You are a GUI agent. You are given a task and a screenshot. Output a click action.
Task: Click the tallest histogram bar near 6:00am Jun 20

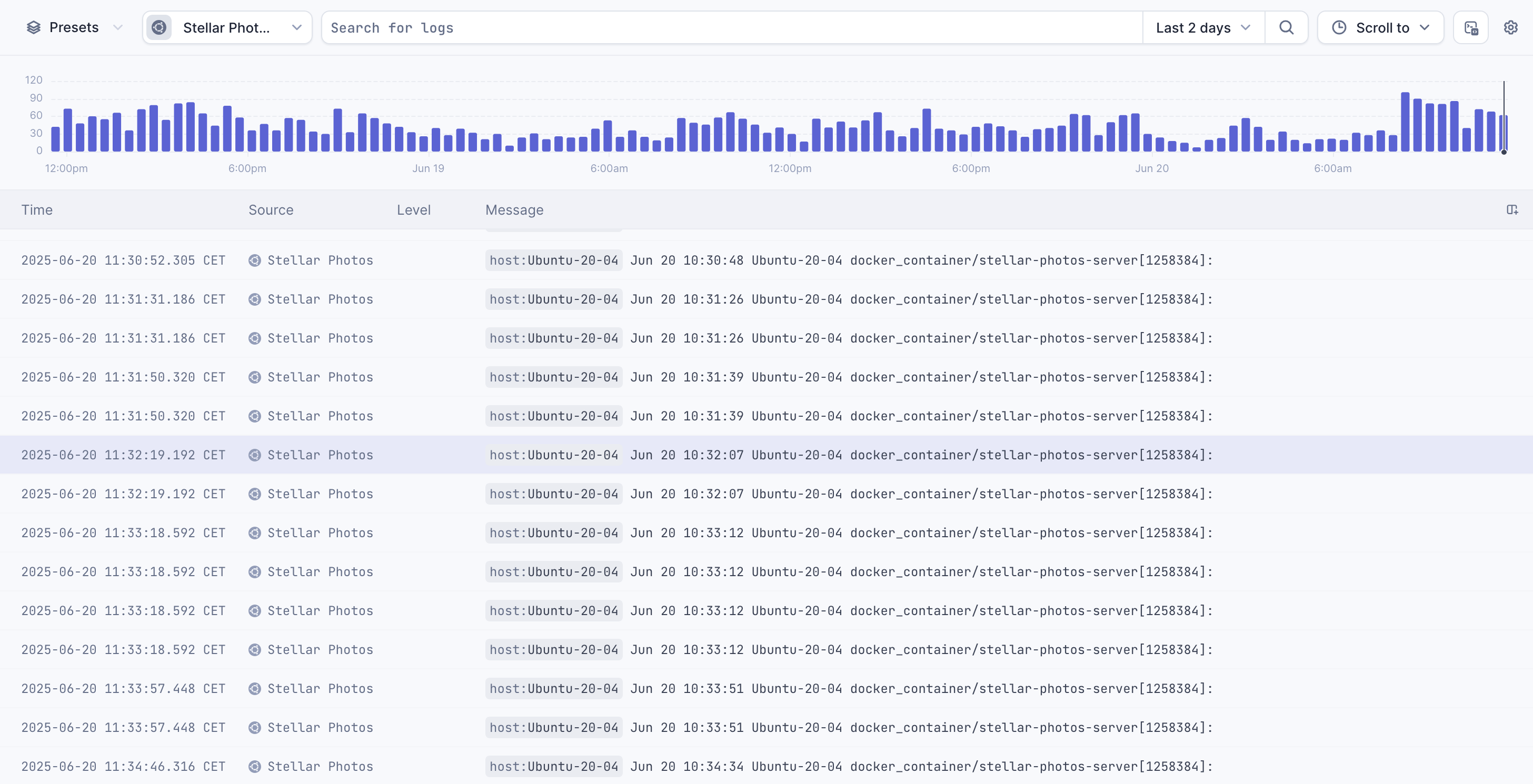click(1405, 122)
